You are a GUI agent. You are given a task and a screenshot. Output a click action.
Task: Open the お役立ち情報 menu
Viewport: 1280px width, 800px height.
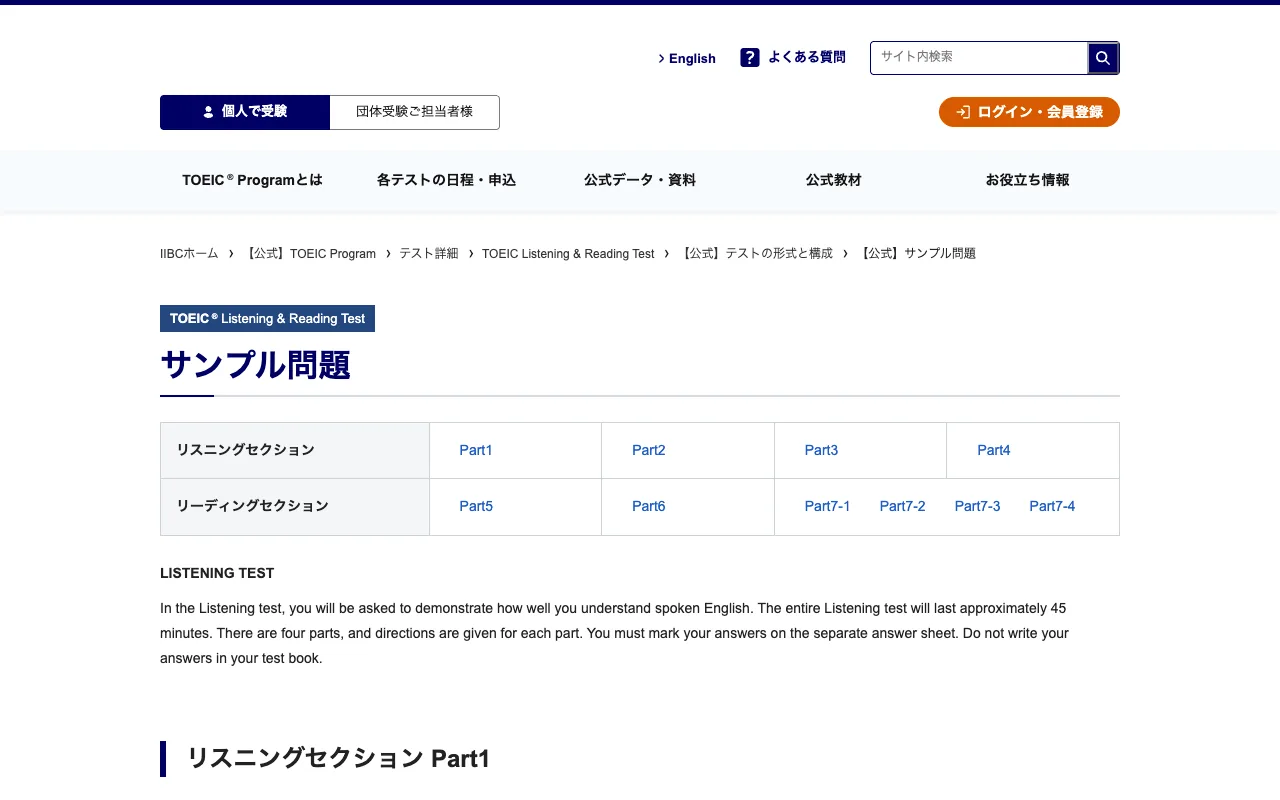pyautogui.click(x=1027, y=180)
